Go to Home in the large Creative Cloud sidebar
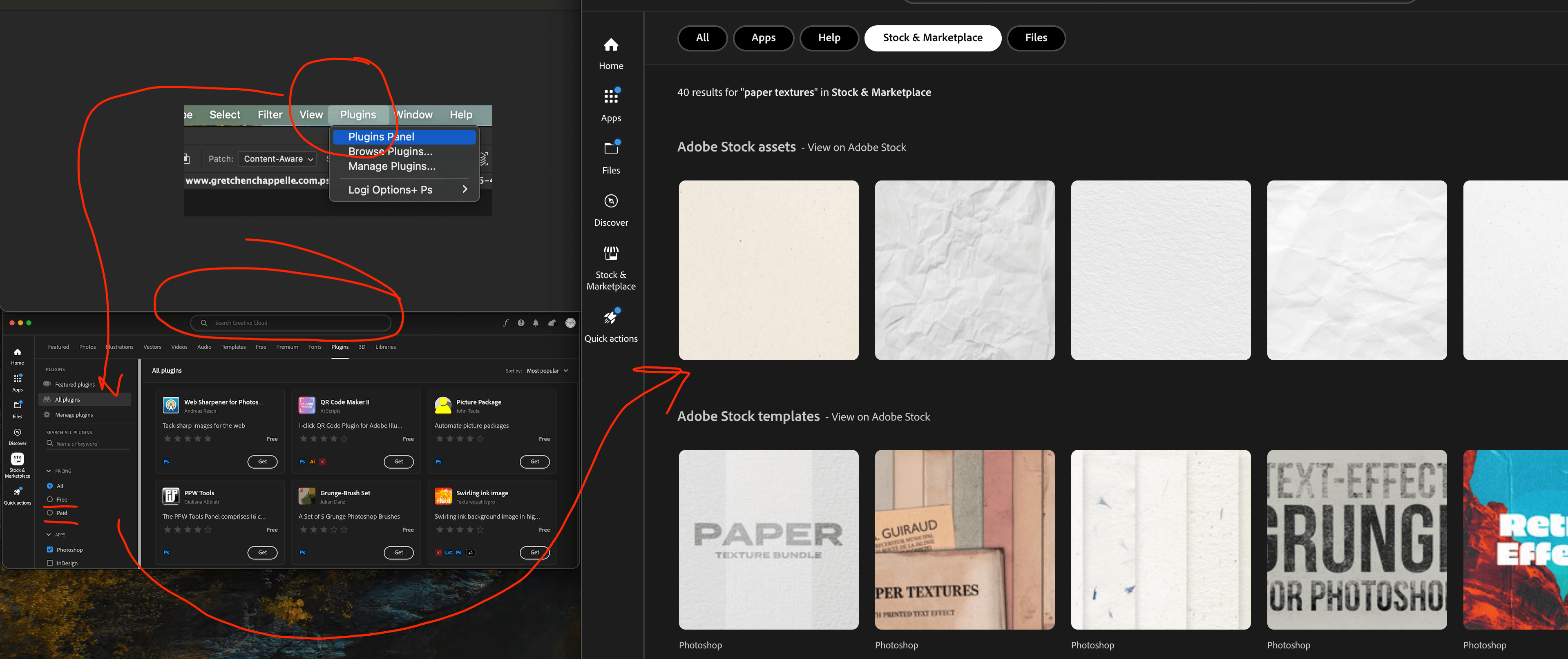Screen dimensions: 1568x659 point(610,53)
